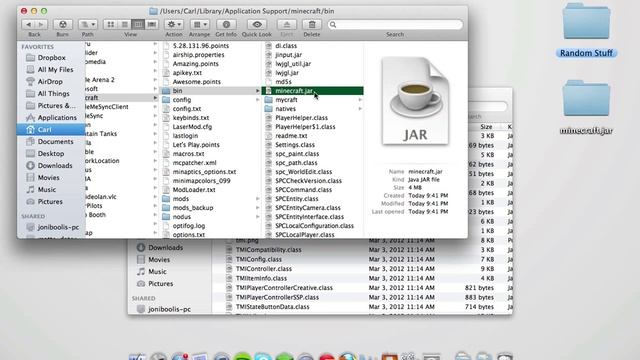Screen dimensions: 640x360
Task: Select TMIStateButtonData.class in back window
Action: pos(272,307)
